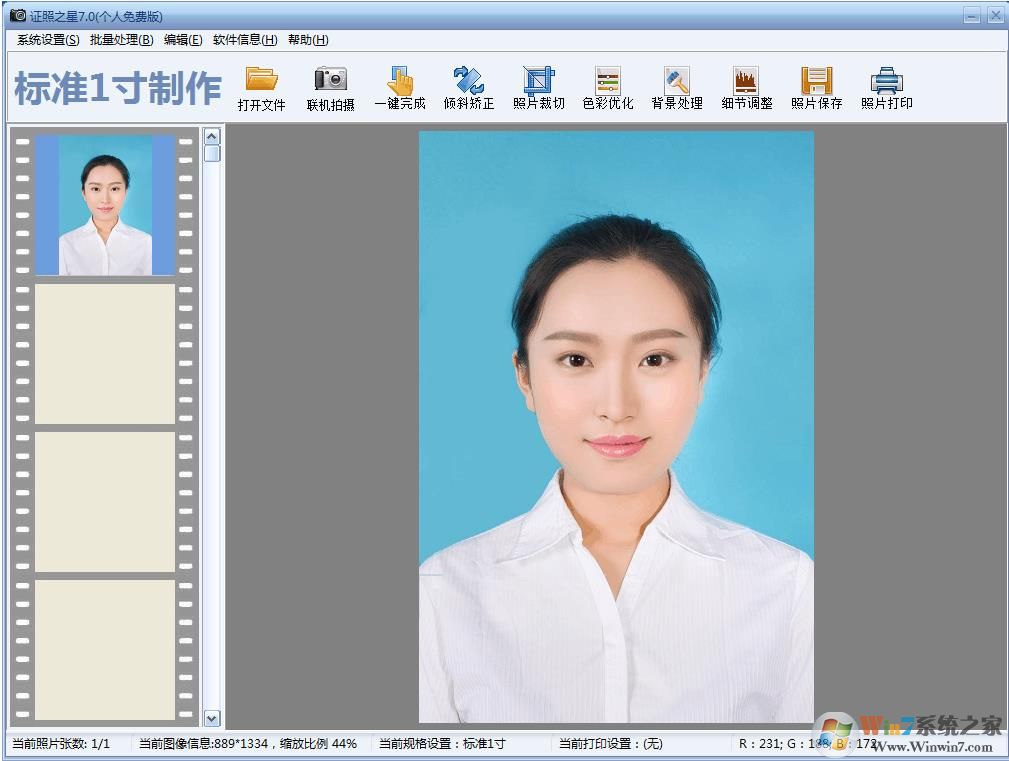The height and width of the screenshot is (761, 1009).
Task: Select the tilt correction tool 倾斜矫正
Action: pyautogui.click(x=468, y=88)
